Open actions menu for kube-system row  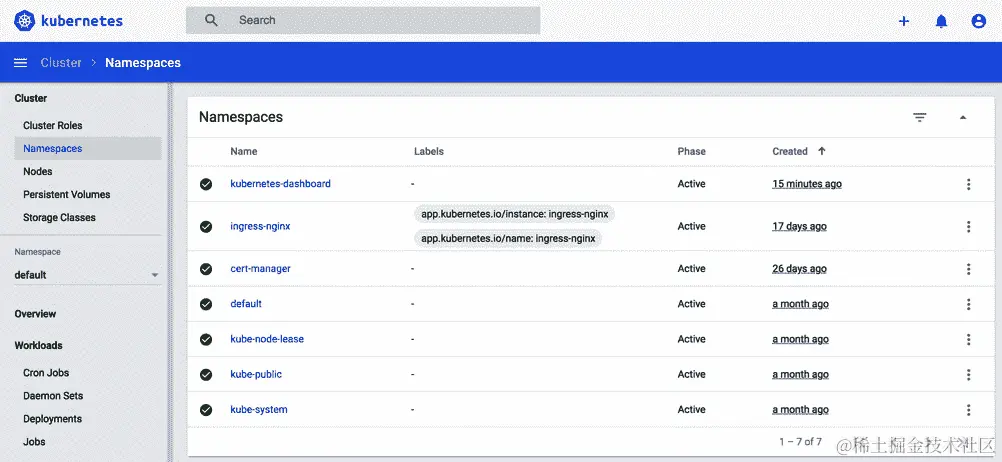[x=969, y=410]
